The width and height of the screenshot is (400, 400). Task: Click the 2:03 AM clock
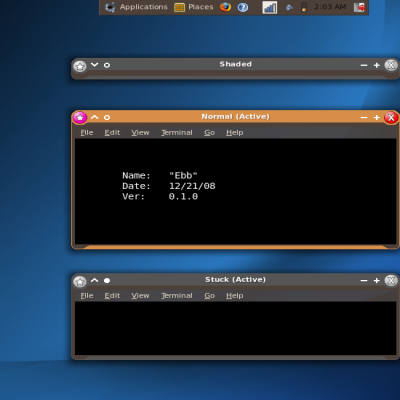tap(330, 7)
